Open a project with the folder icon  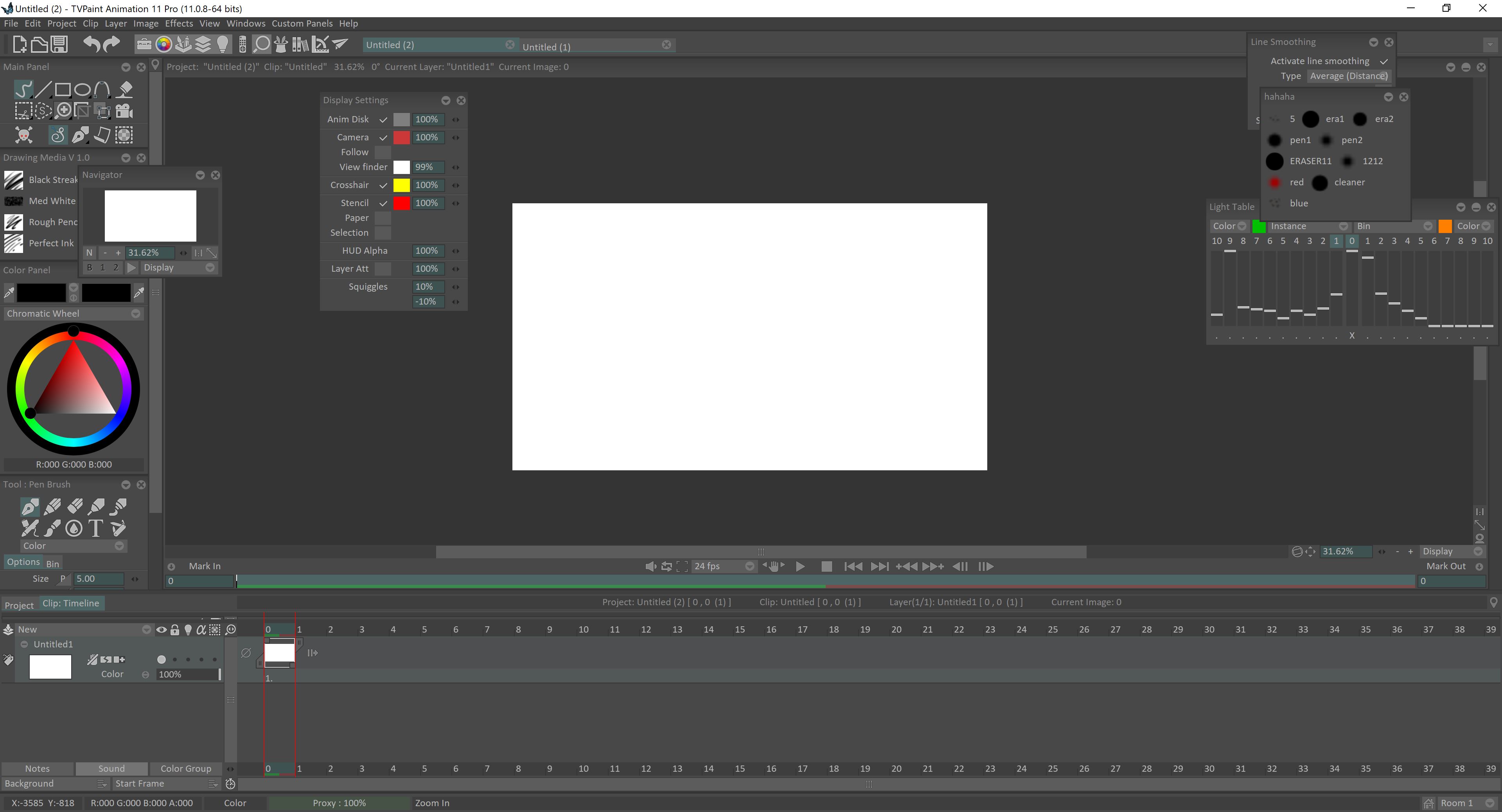(x=39, y=44)
